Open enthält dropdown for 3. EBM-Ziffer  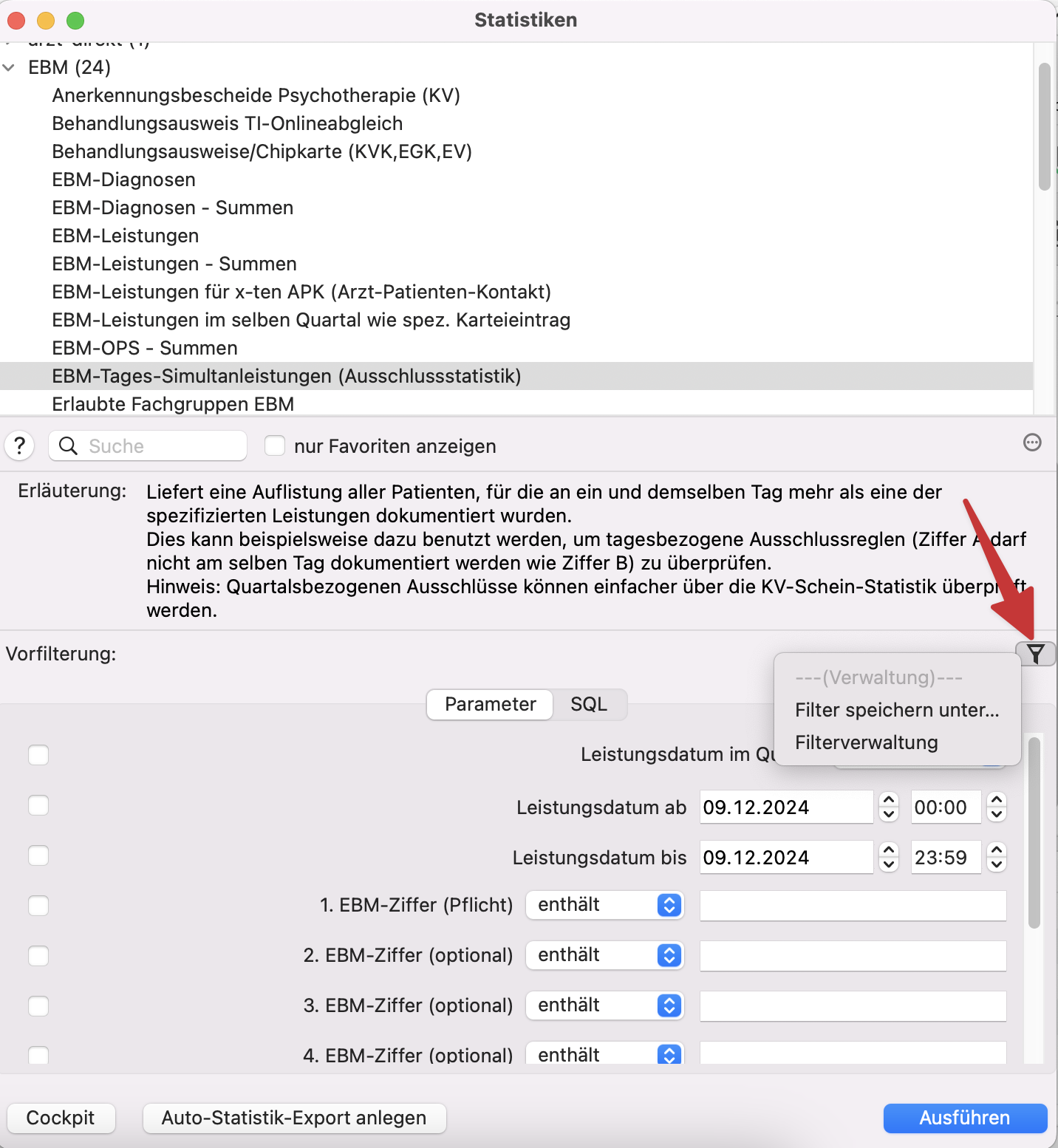(x=605, y=1005)
